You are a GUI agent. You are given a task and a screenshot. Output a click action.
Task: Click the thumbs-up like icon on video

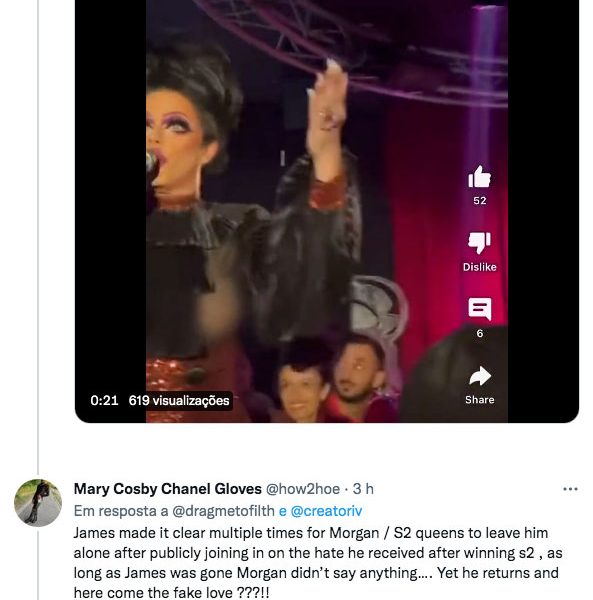(479, 177)
